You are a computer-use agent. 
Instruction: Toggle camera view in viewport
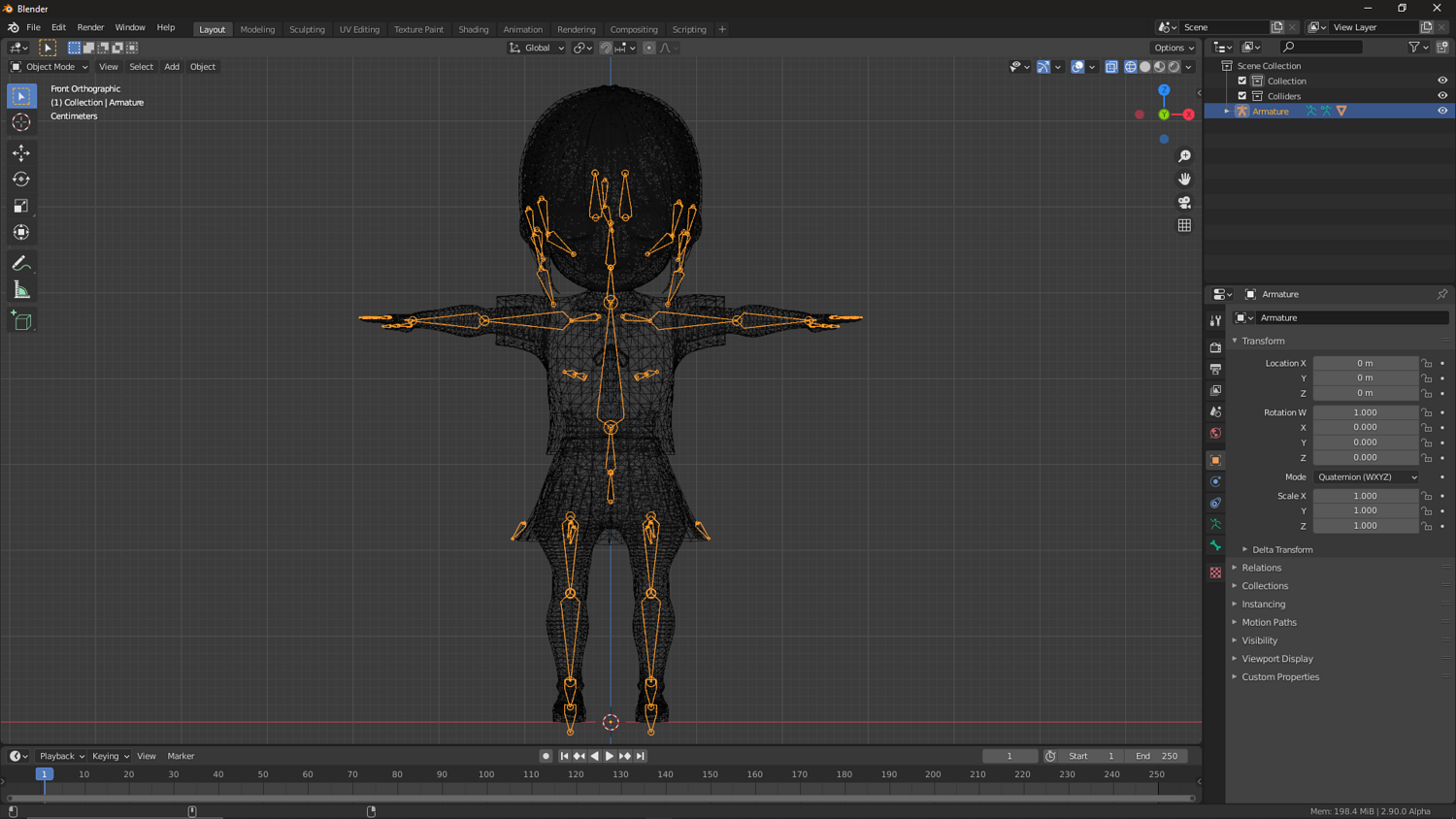tap(1184, 203)
